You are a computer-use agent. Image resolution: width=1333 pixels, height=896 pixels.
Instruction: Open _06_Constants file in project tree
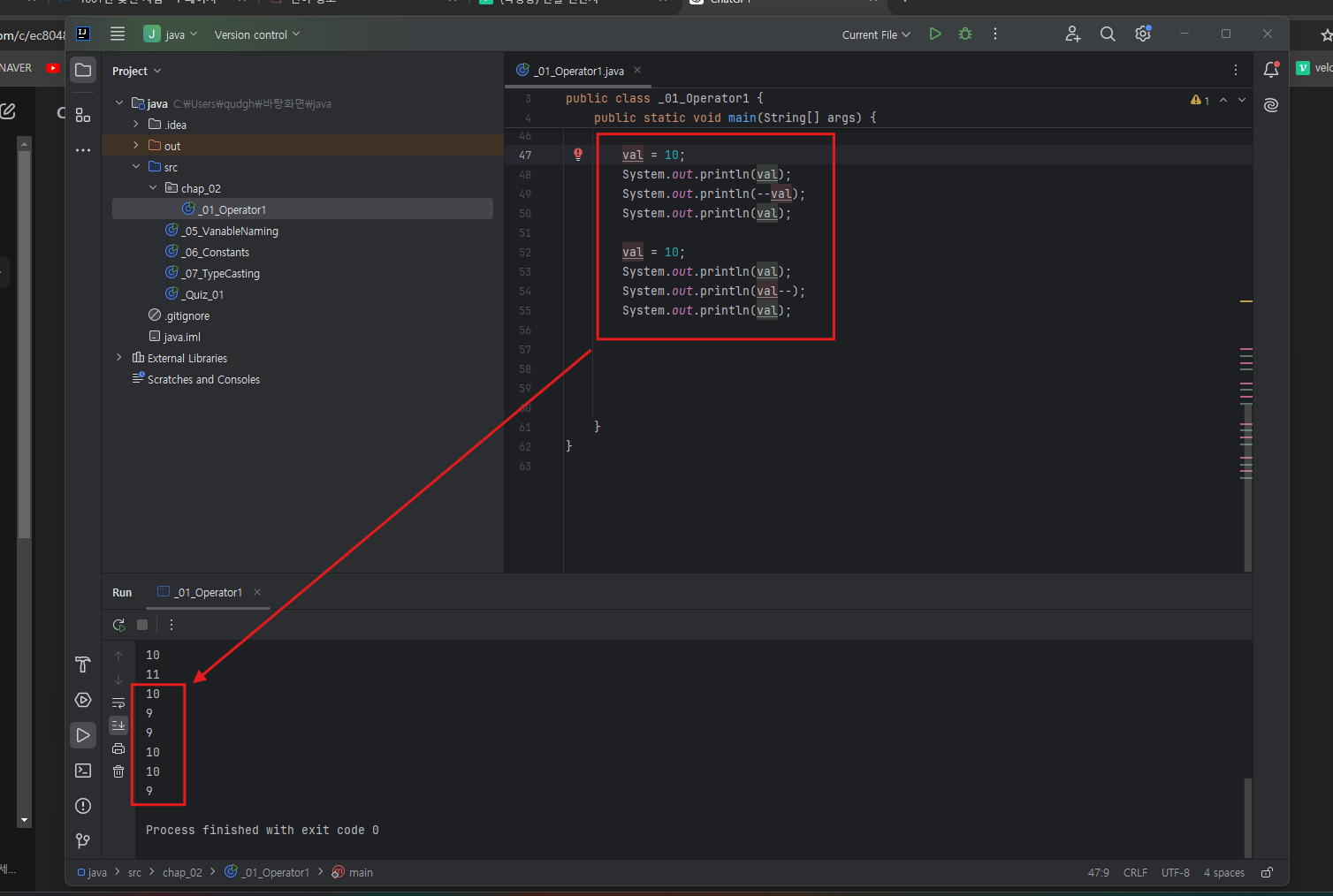pos(217,252)
